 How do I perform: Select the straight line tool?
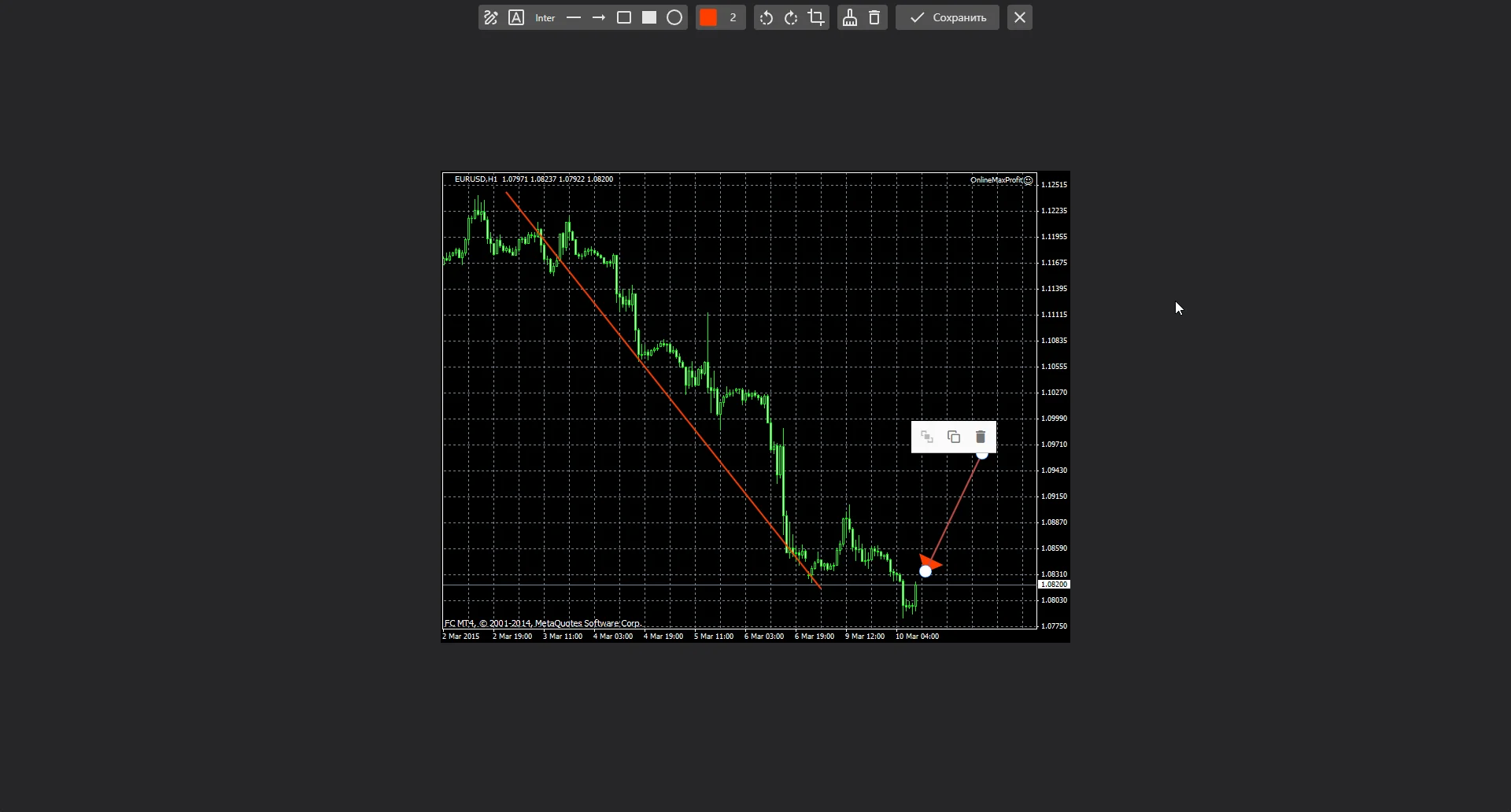coord(574,17)
